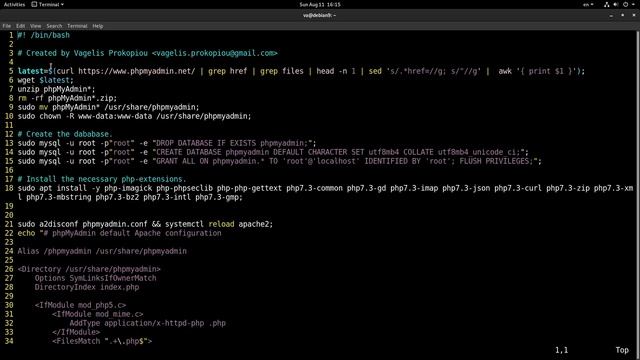Click the 'sudo mv phpMyAdmin*' line 9
Screen dimensions: 640x360
(x=108, y=107)
